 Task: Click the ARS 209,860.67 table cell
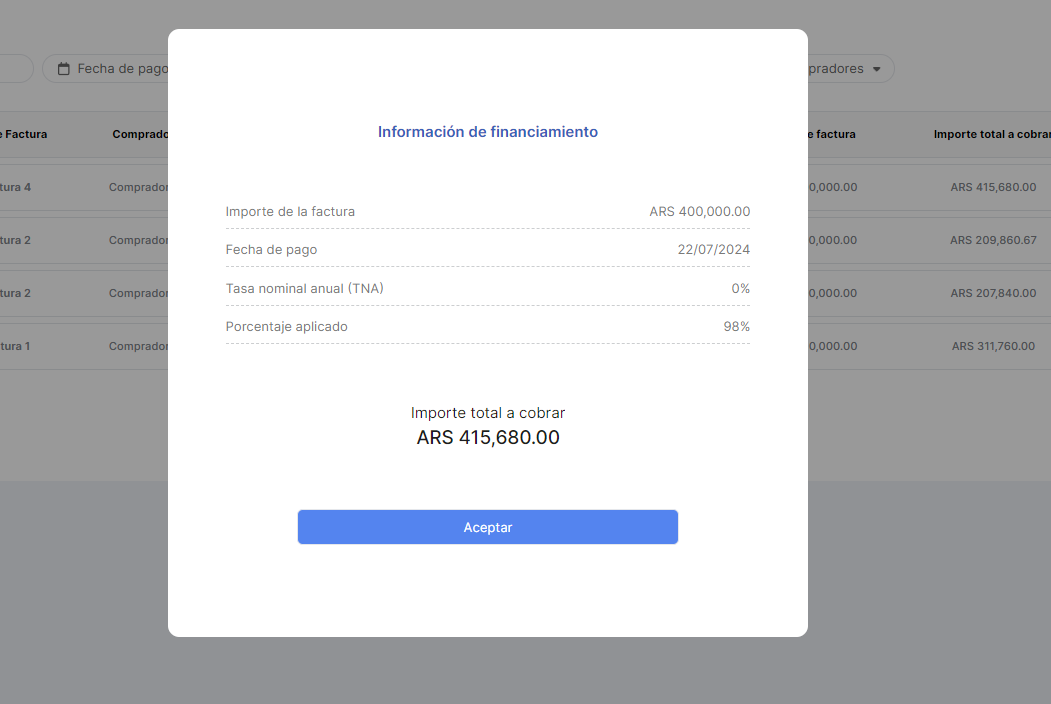[x=993, y=240]
